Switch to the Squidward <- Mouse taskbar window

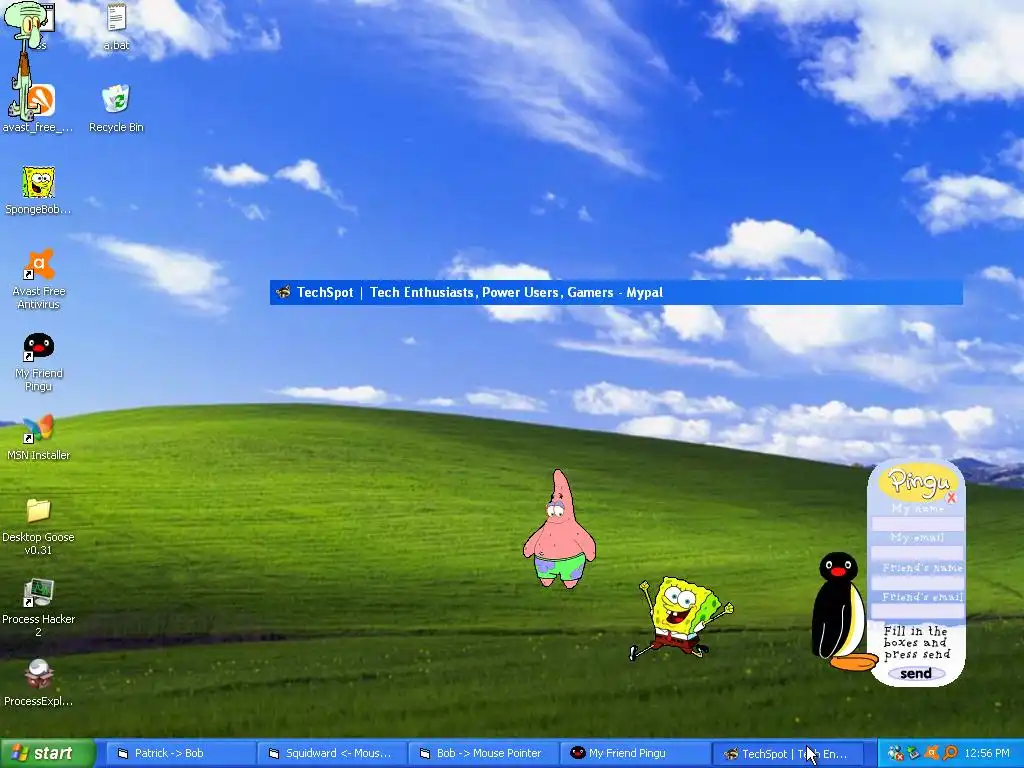[332, 754]
